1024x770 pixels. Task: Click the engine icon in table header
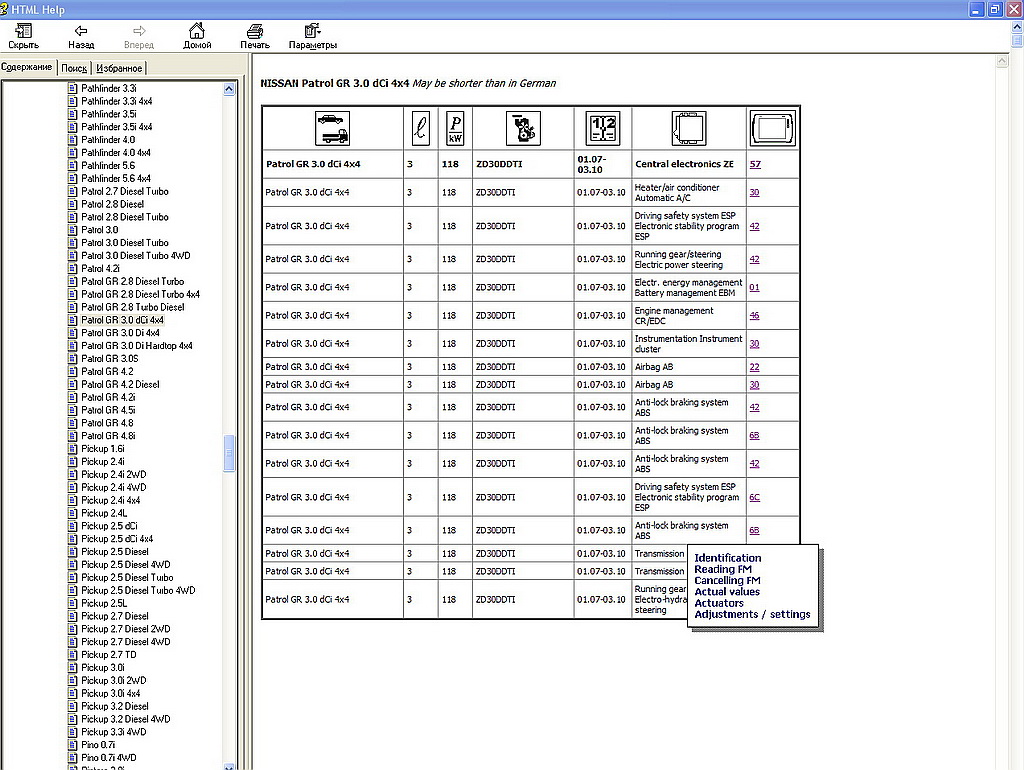click(522, 128)
